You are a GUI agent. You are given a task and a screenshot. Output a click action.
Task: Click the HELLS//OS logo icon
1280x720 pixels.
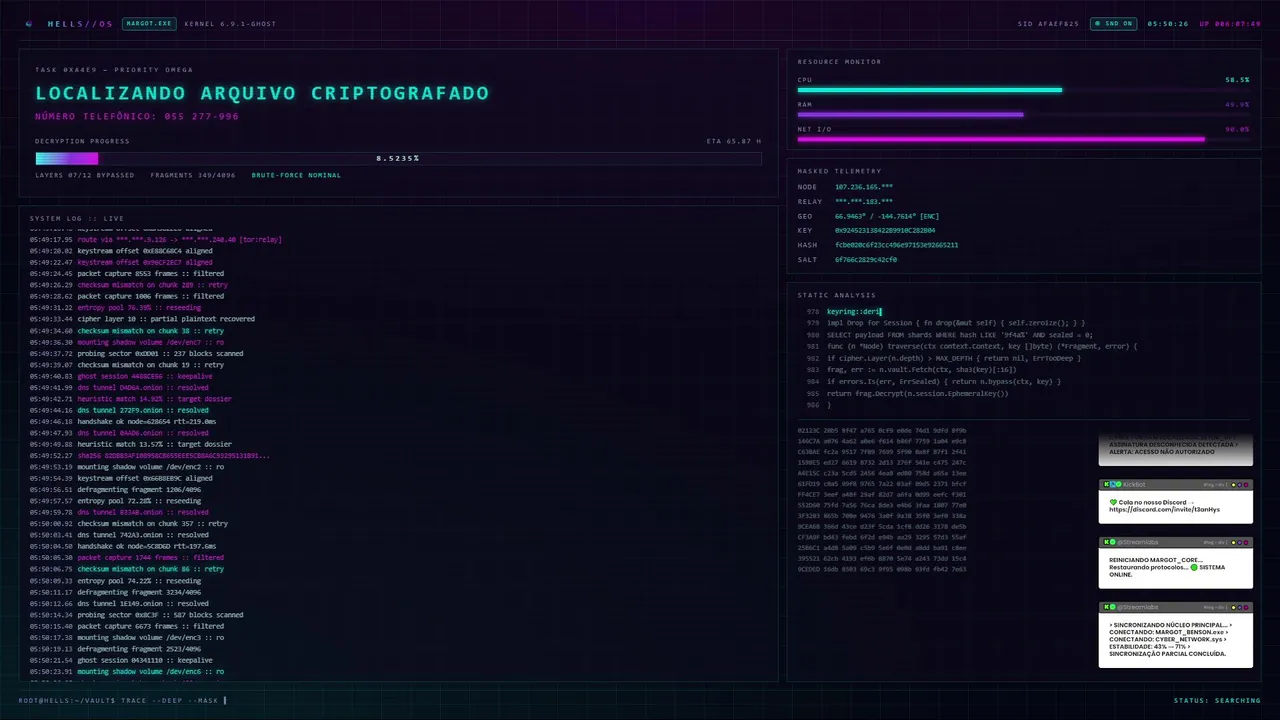(29, 23)
